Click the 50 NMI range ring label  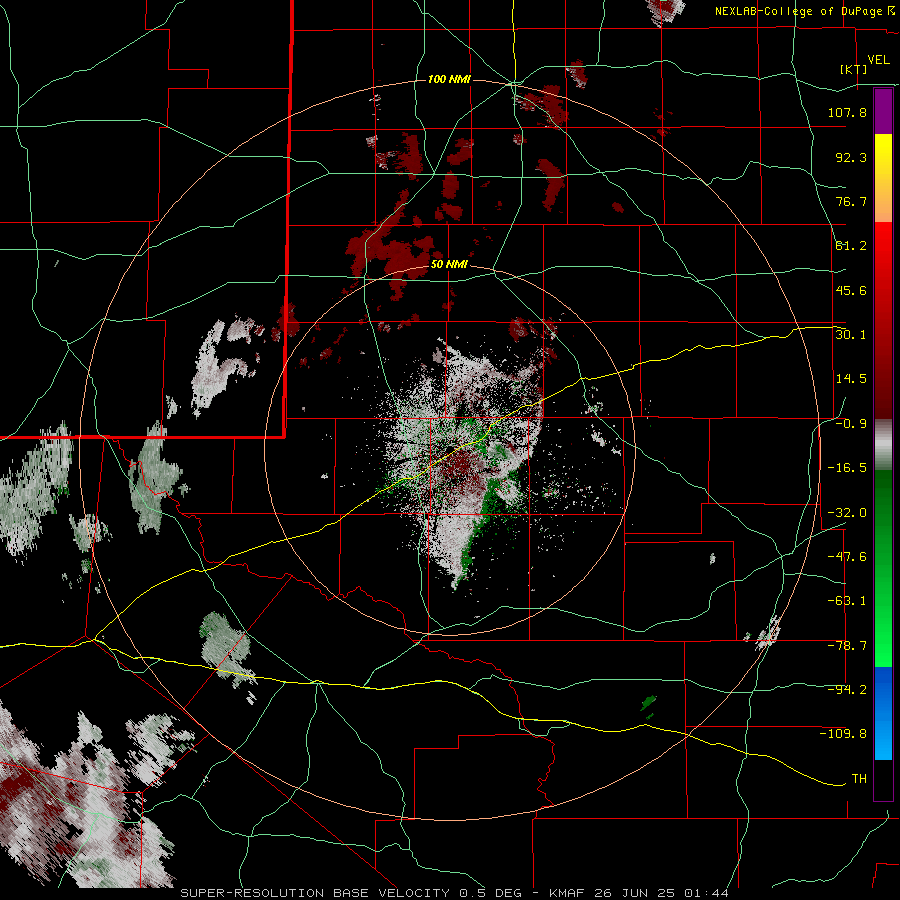coord(449,265)
